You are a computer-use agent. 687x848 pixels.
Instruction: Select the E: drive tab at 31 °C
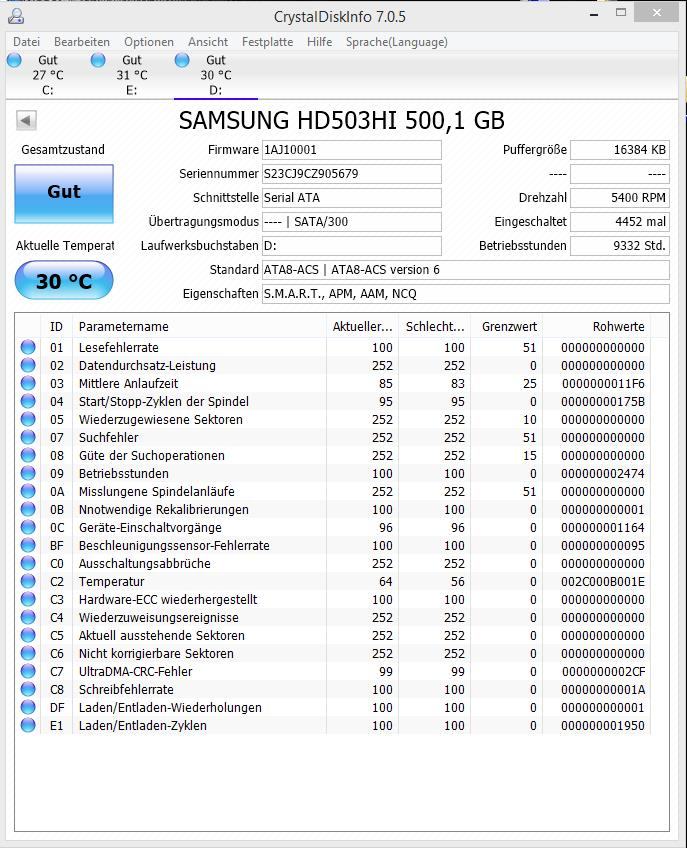131,75
